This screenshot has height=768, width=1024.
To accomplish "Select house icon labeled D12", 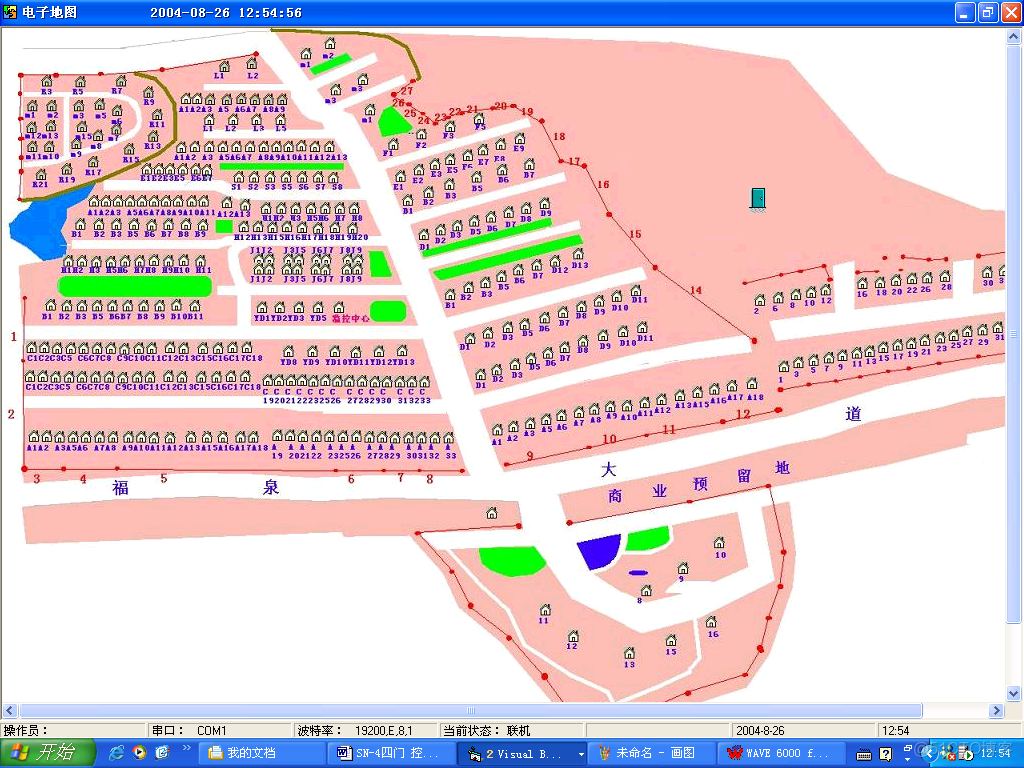I will (555, 261).
